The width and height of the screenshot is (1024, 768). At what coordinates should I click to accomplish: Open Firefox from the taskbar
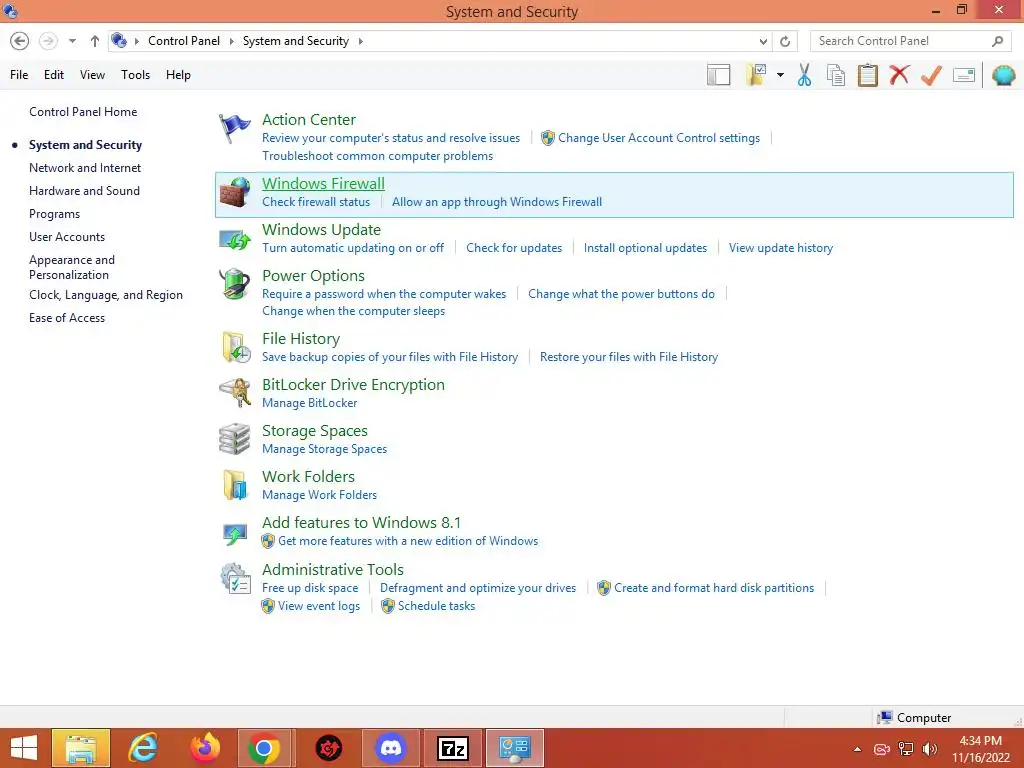point(205,748)
